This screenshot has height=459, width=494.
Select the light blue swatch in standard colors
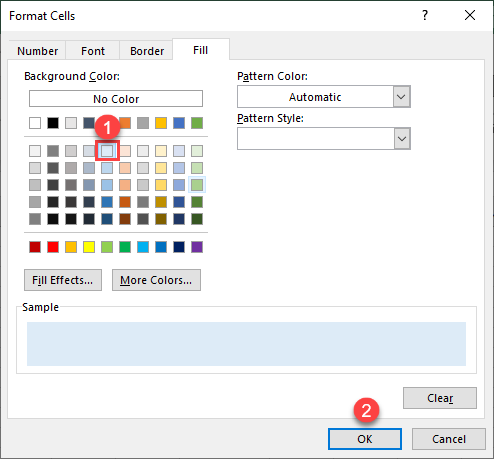pyautogui.click(x=143, y=247)
